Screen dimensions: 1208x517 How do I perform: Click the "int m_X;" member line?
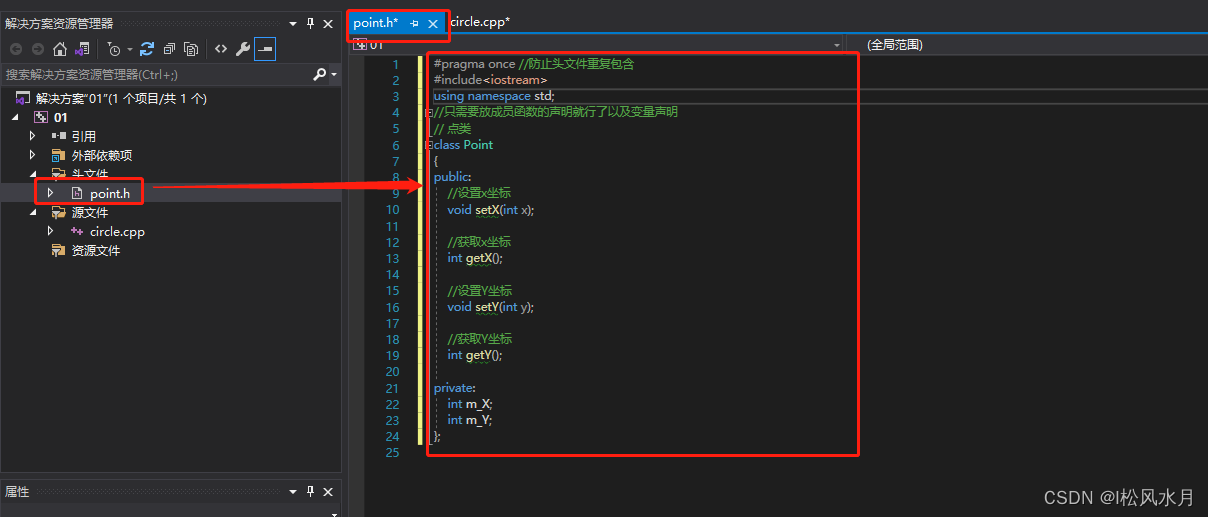470,404
